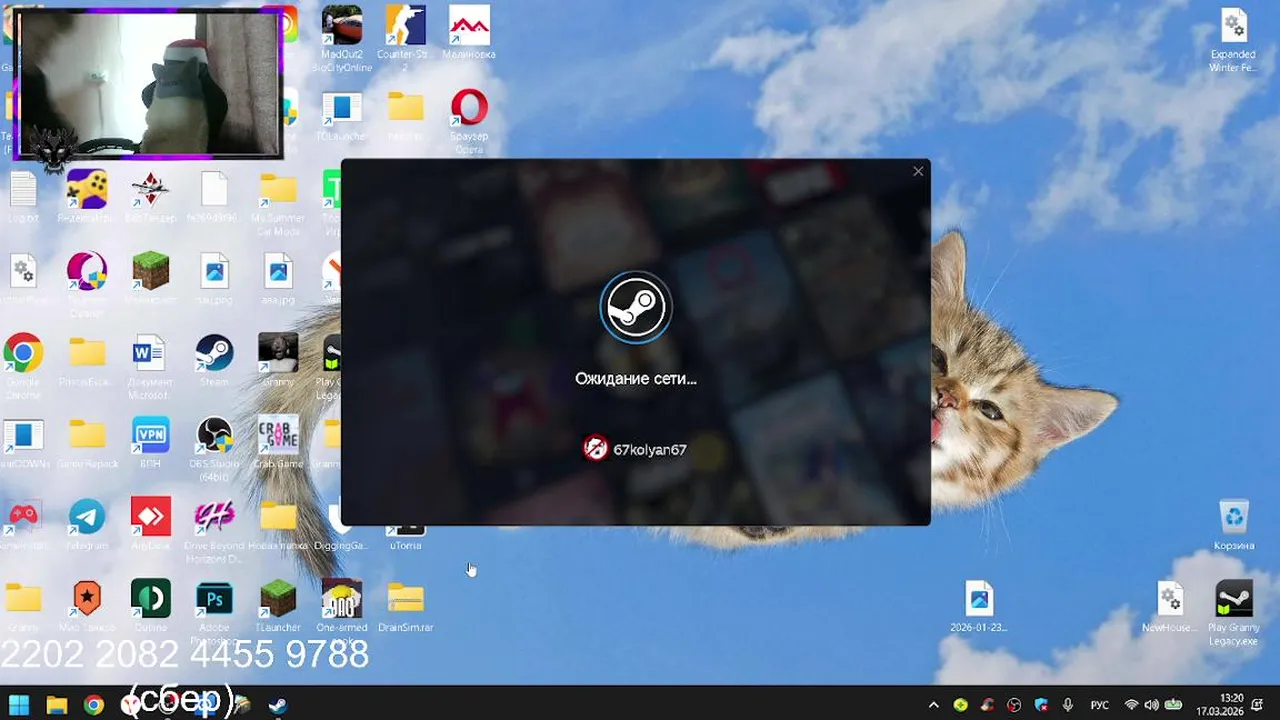Image resolution: width=1280 pixels, height=720 pixels.
Task: Launch the One-armed cook game shortcut
Action: point(342,611)
